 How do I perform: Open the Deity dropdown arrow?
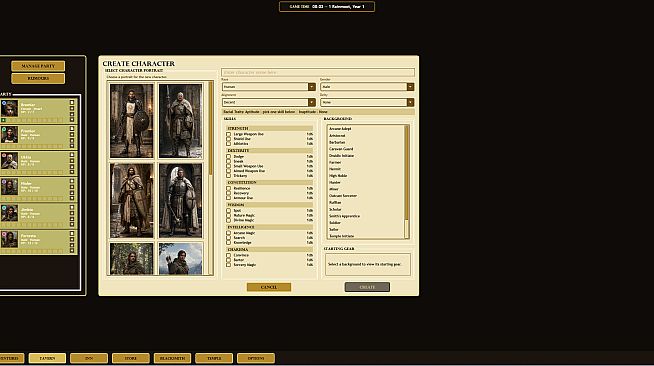410,102
